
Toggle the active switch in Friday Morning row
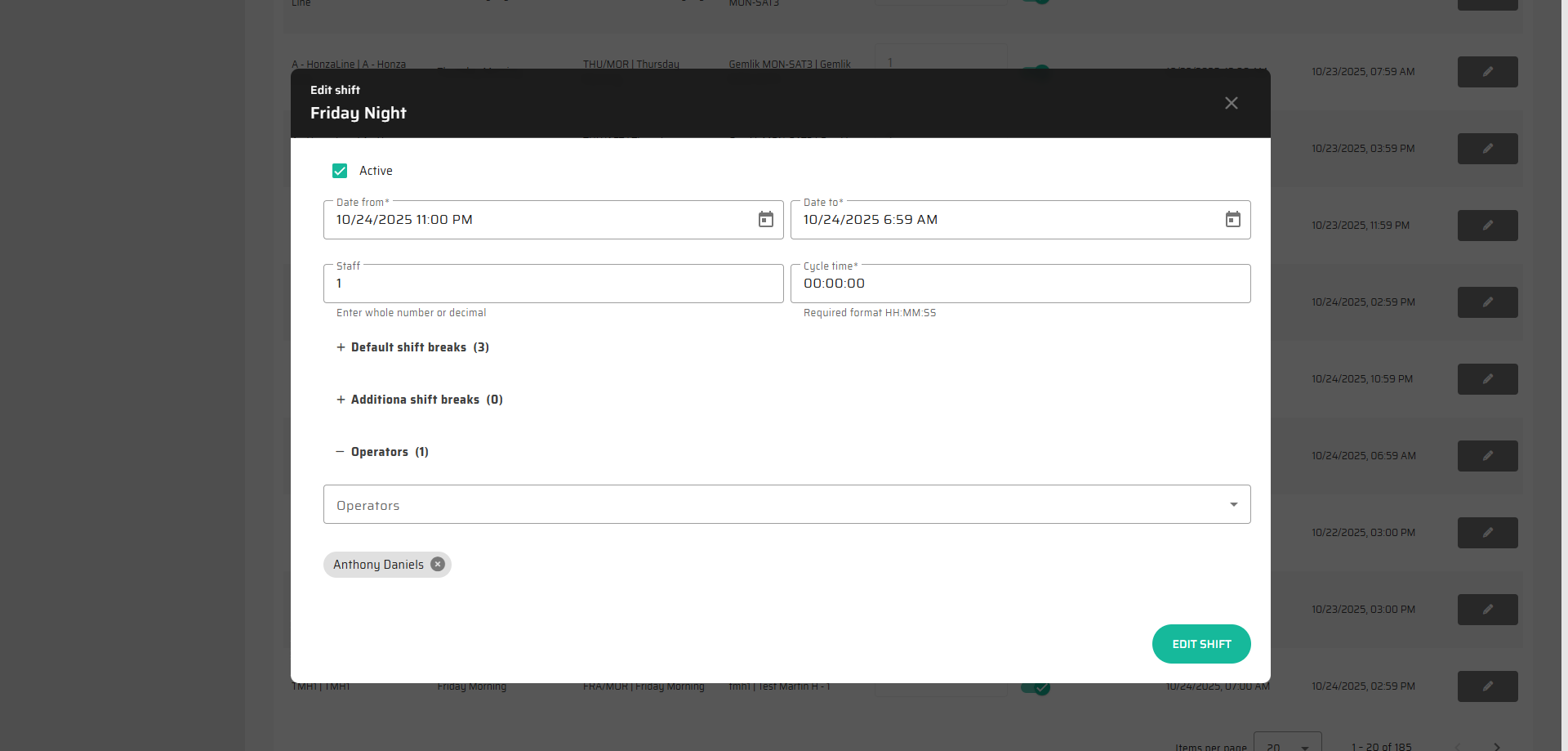(x=1036, y=688)
